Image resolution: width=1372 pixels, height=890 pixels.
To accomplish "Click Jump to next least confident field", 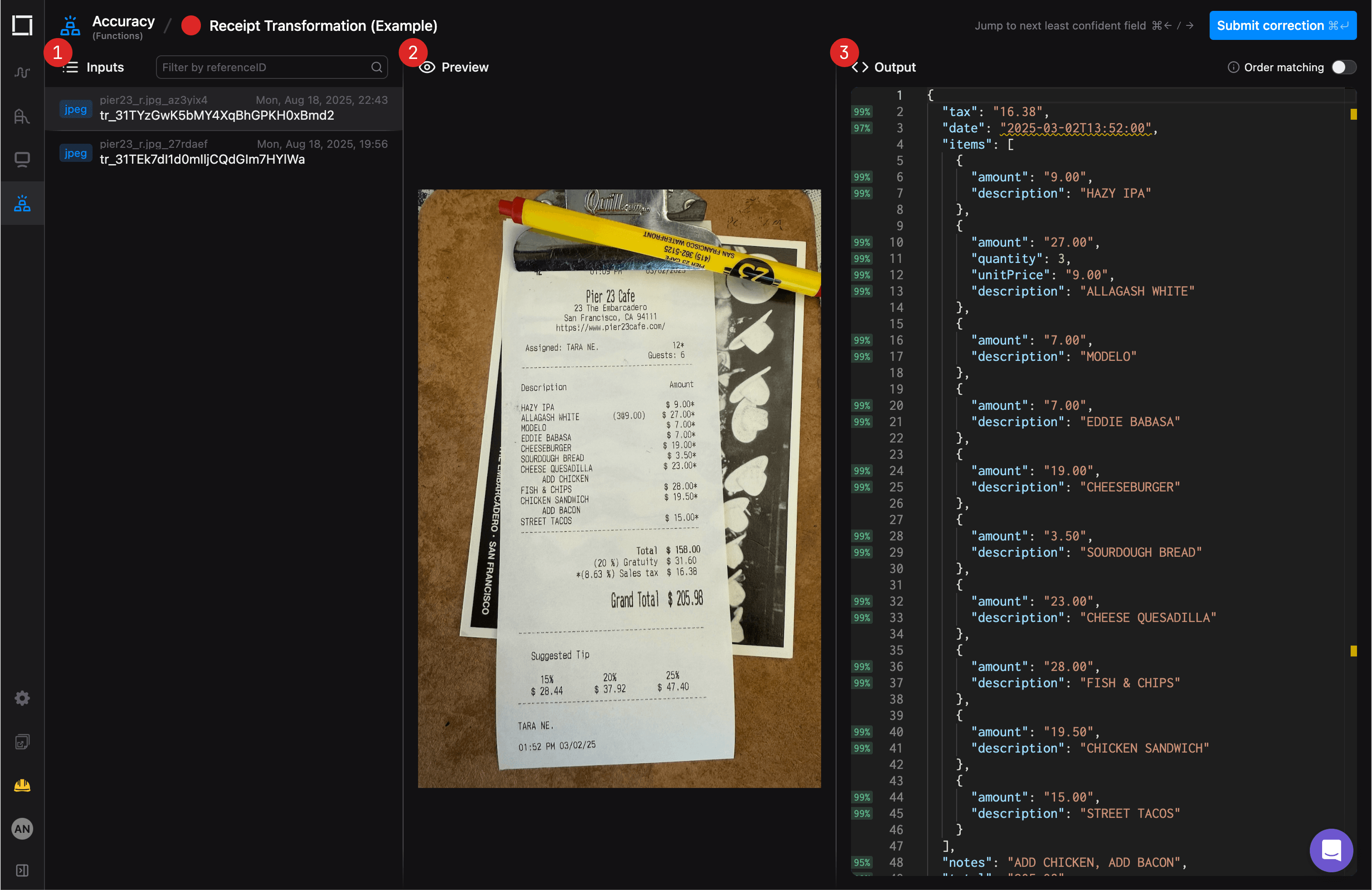I will pos(1060,25).
